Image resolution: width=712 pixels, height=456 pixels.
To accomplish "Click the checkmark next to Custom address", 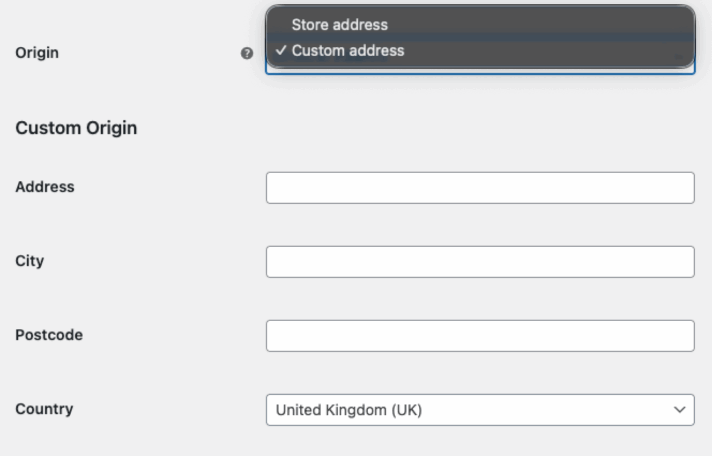I will (x=282, y=50).
